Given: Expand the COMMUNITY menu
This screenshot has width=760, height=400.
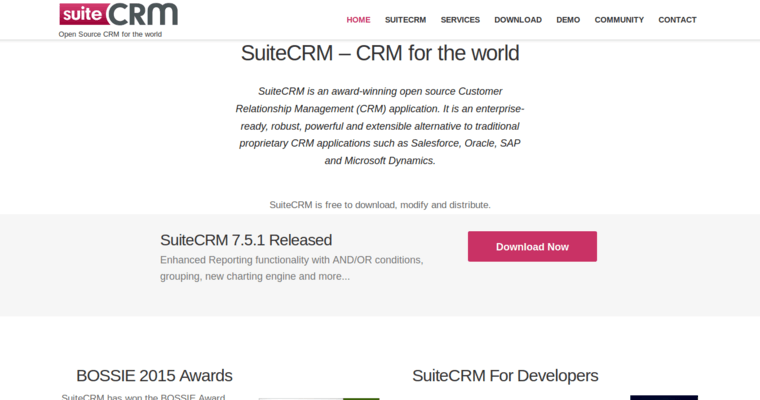Looking at the screenshot, I should point(619,20).
